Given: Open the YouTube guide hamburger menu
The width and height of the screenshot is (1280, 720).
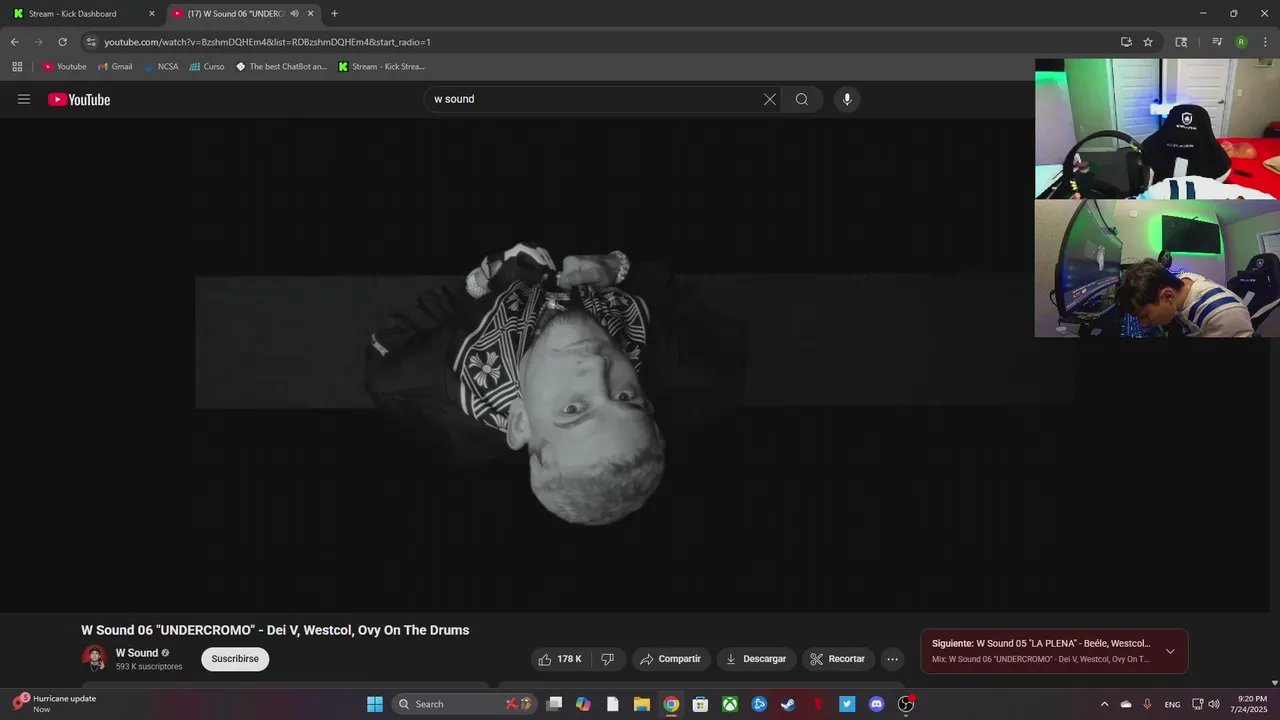Looking at the screenshot, I should click(24, 99).
